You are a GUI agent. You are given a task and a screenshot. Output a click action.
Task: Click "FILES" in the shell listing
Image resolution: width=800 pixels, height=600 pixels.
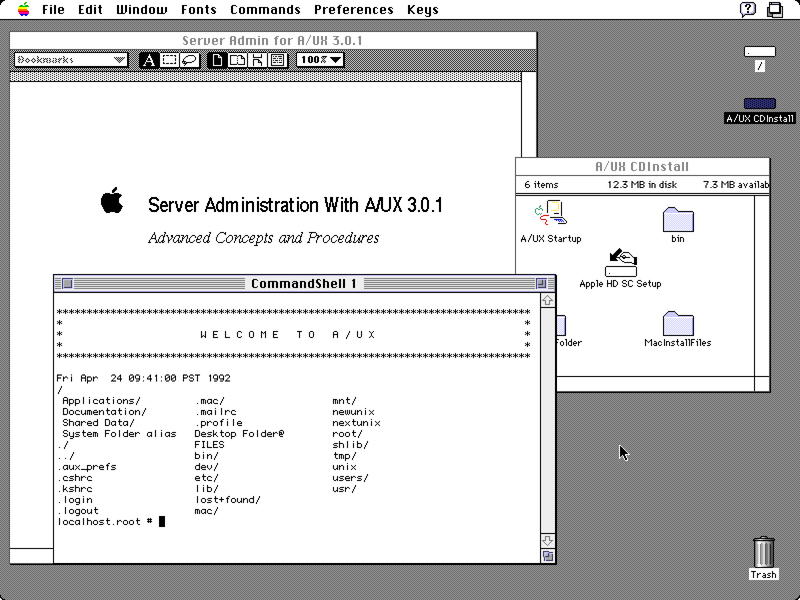click(209, 445)
